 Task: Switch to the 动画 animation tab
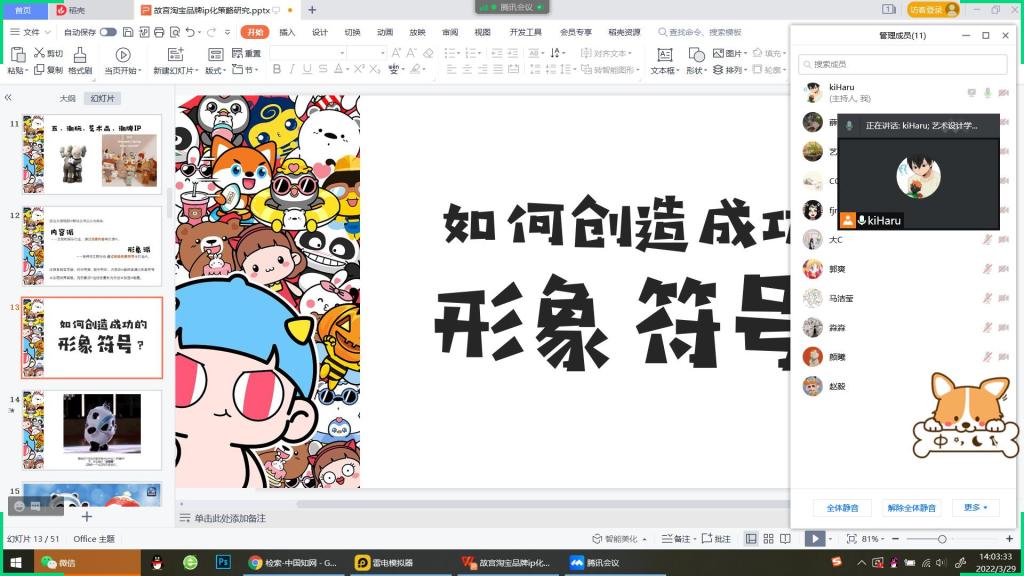[385, 32]
